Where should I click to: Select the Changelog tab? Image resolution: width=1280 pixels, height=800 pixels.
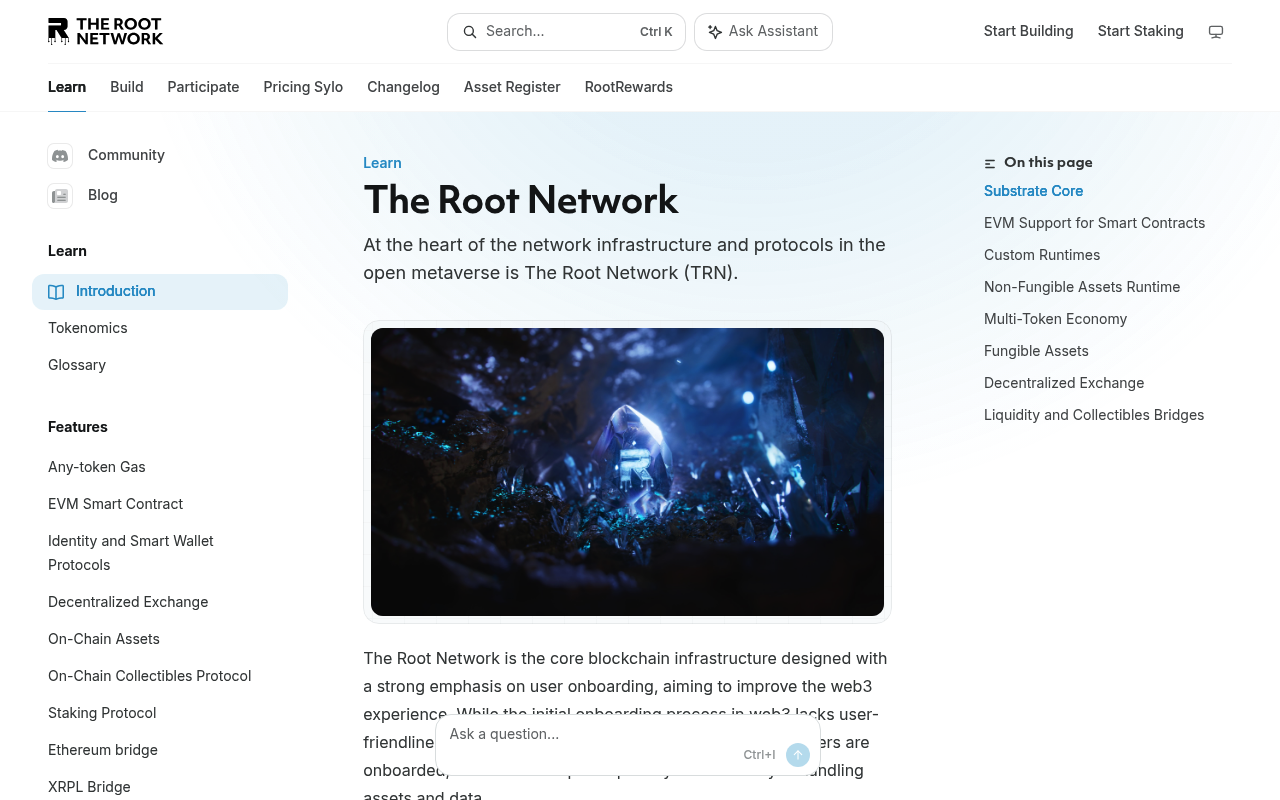pyautogui.click(x=403, y=87)
